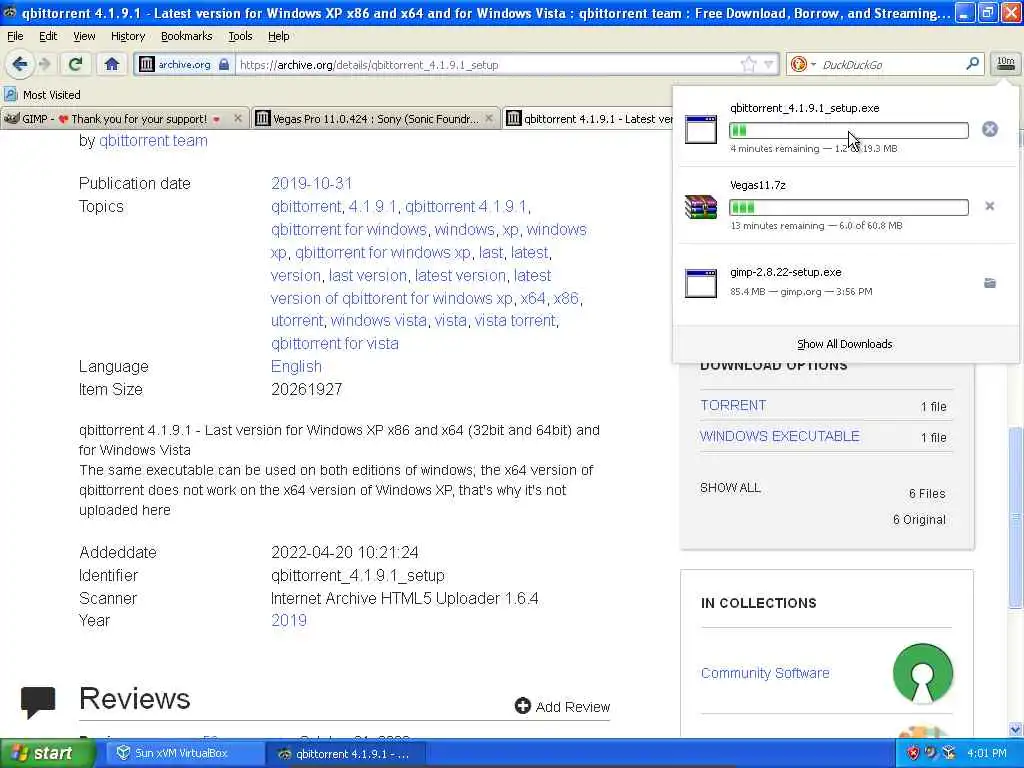
Task: Click into the address bar URL field
Action: pos(487,64)
